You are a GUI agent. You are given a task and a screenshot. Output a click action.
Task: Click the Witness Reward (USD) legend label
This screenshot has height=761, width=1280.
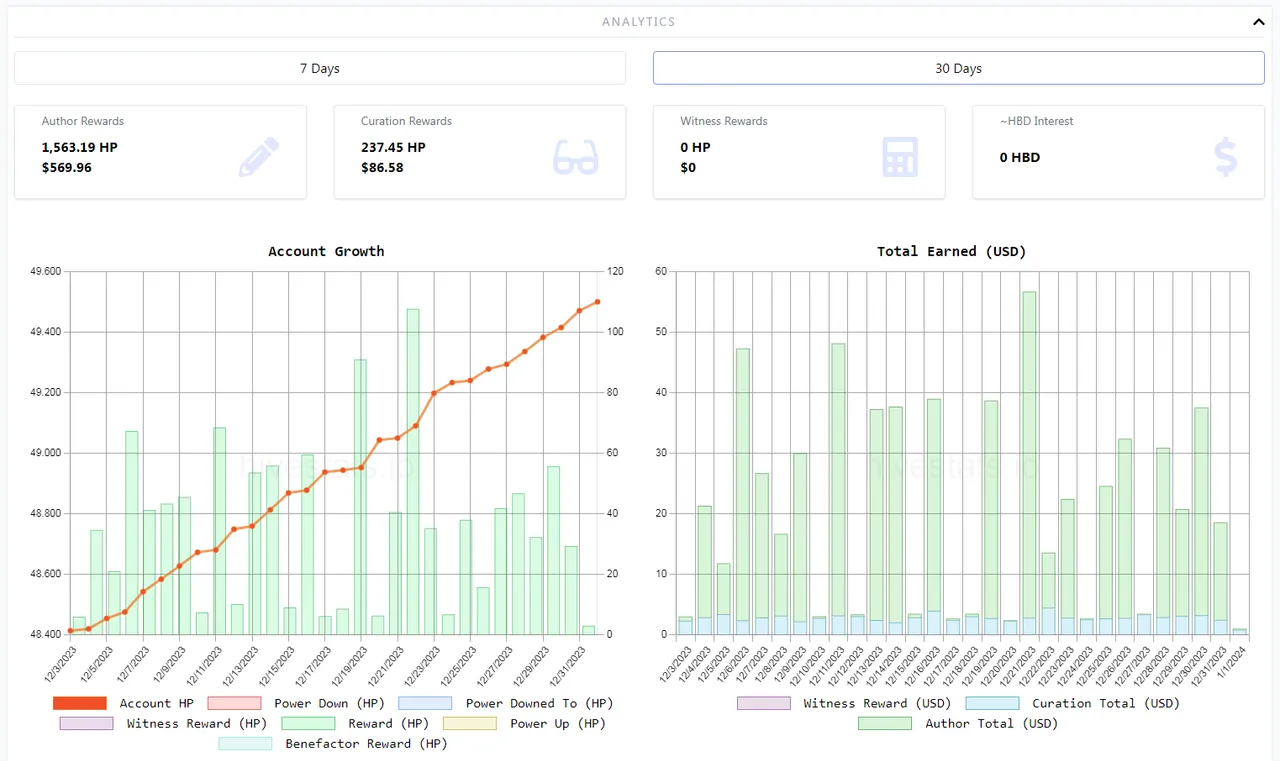click(x=878, y=703)
